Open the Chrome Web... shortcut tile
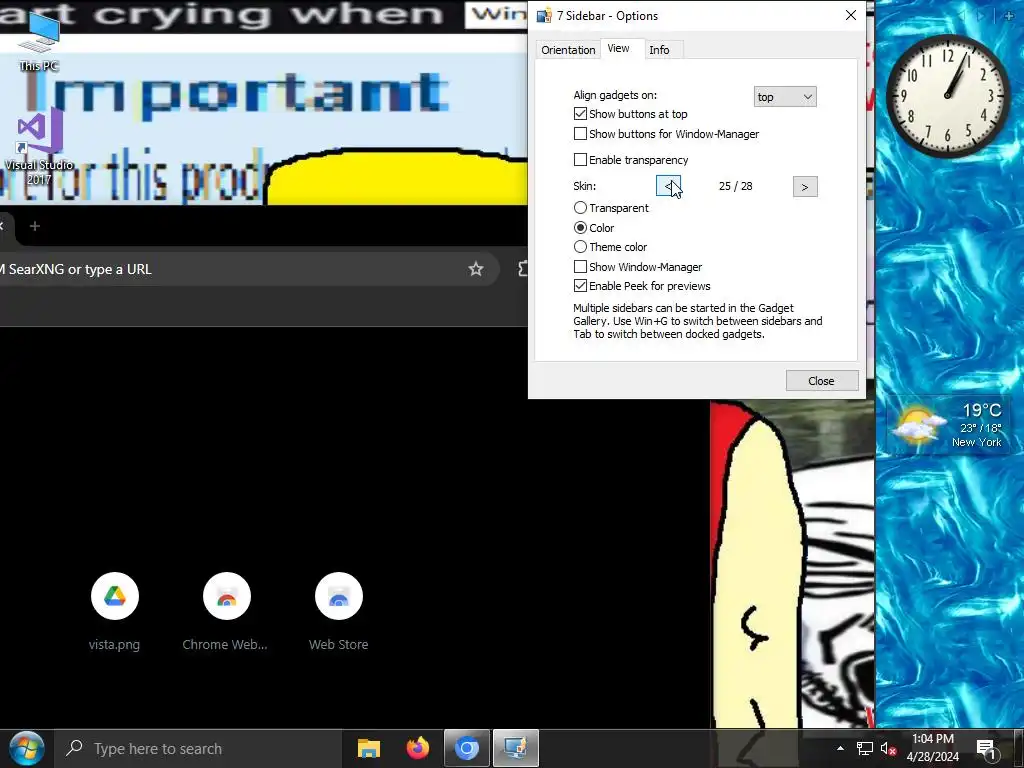 click(225, 612)
